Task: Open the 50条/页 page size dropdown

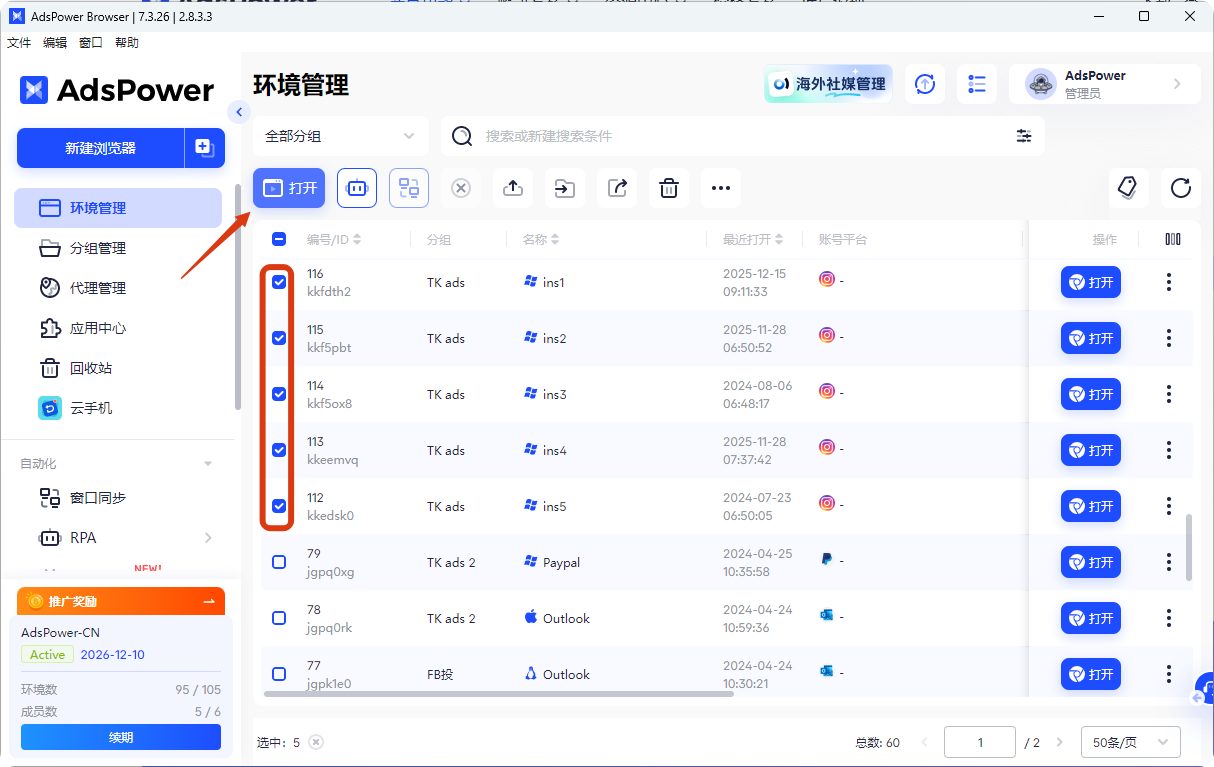Action: click(x=1130, y=741)
